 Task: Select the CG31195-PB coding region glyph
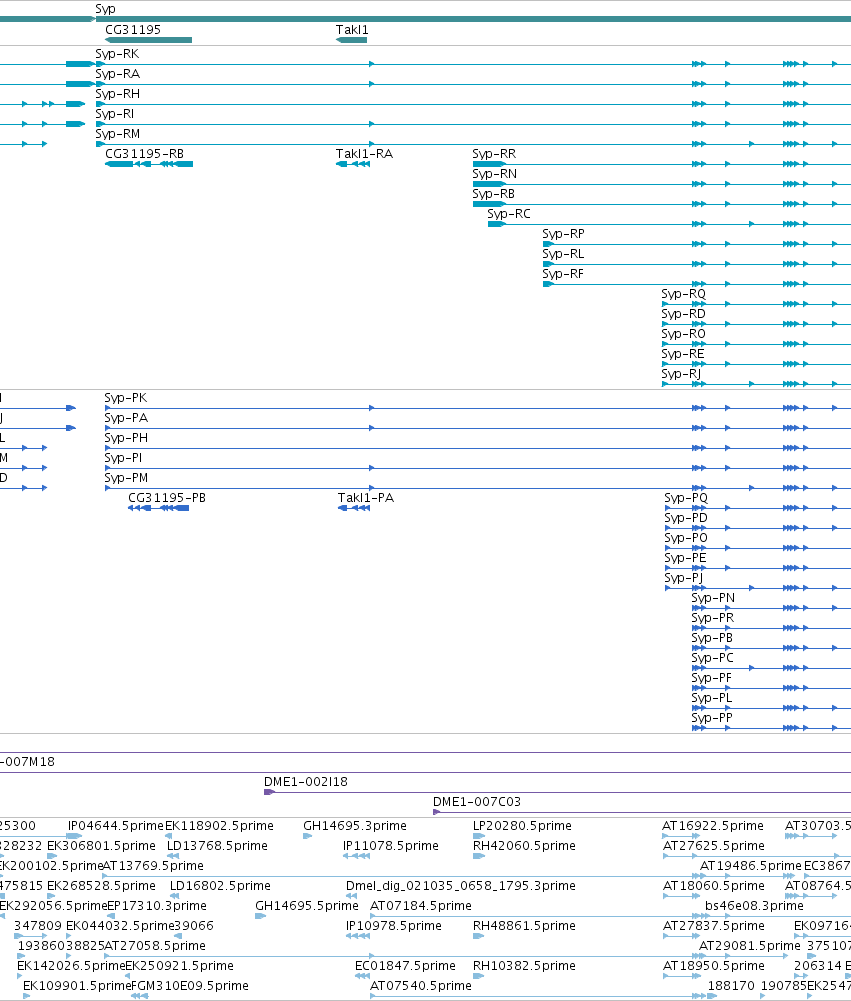(158, 508)
